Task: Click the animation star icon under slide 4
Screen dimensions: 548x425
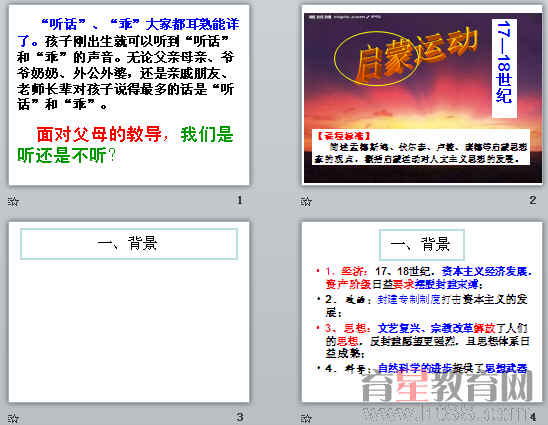Action: (x=306, y=418)
